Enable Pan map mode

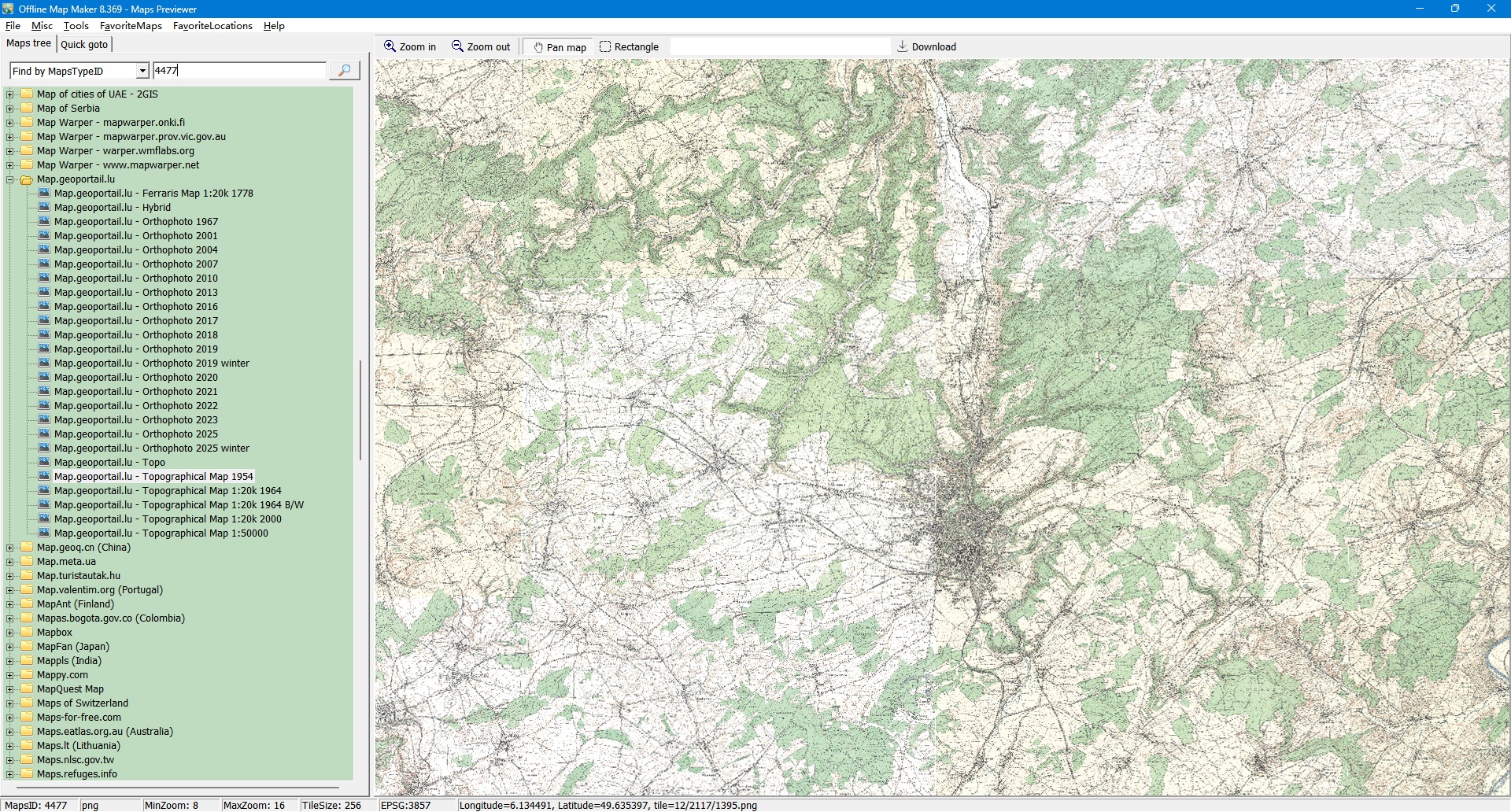(x=560, y=47)
